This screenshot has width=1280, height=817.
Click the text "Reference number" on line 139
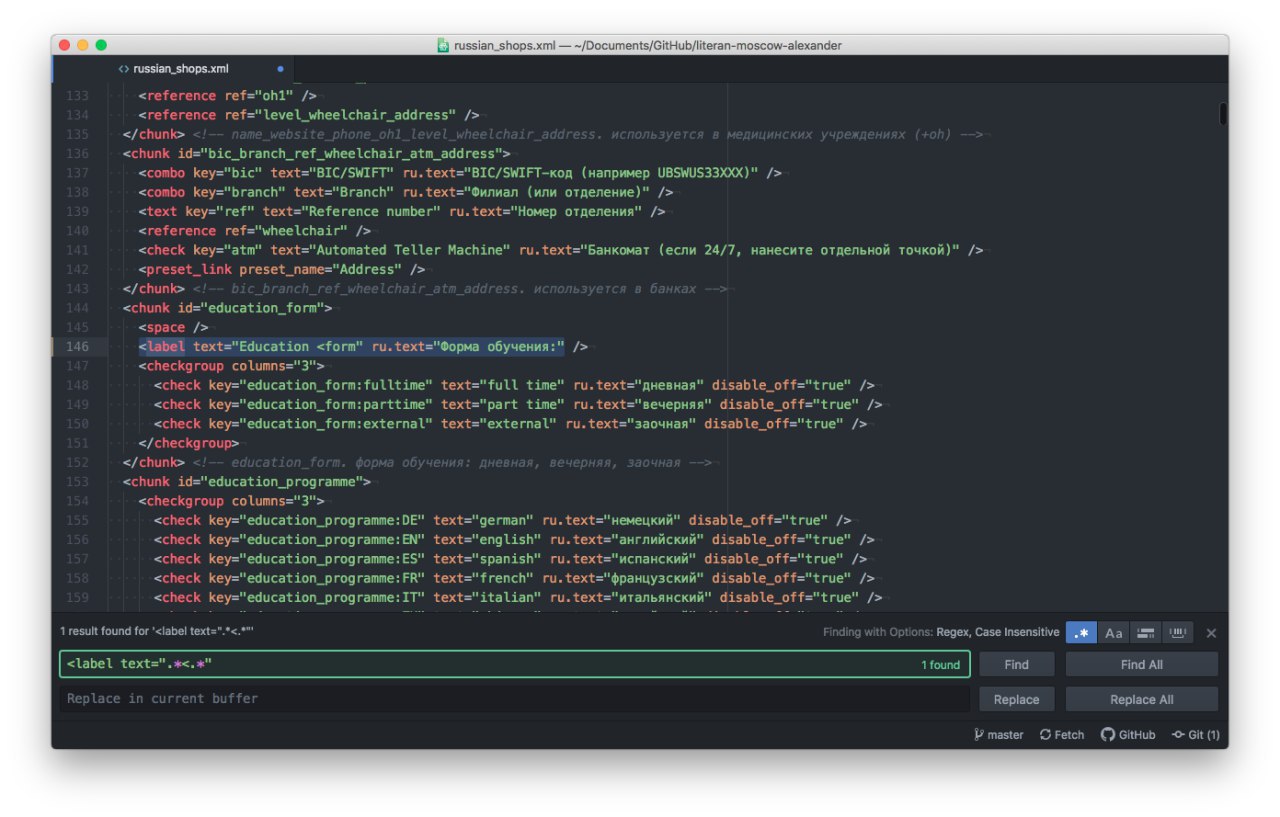(x=371, y=212)
